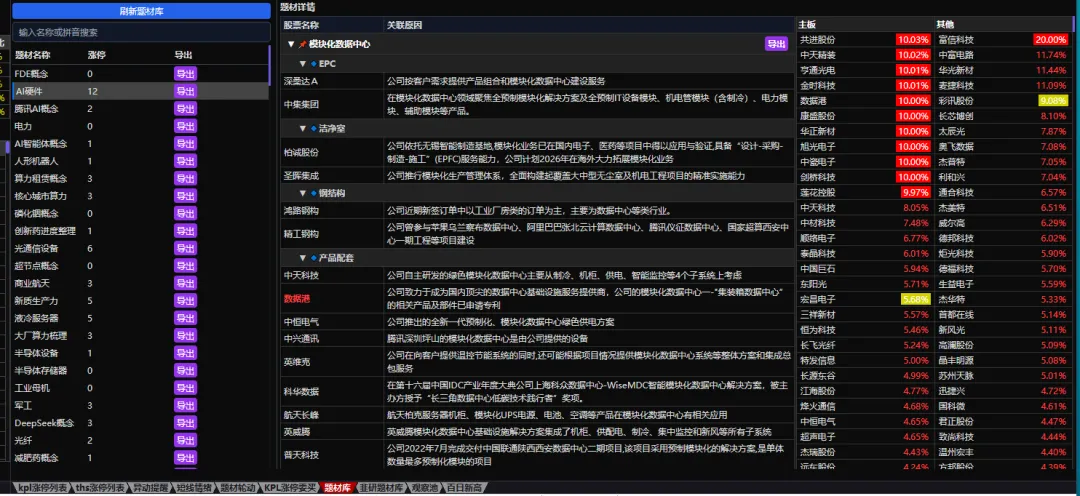Collapse the 模块化数据中心 group triangle
The image size is (1080, 496).
click(x=291, y=44)
